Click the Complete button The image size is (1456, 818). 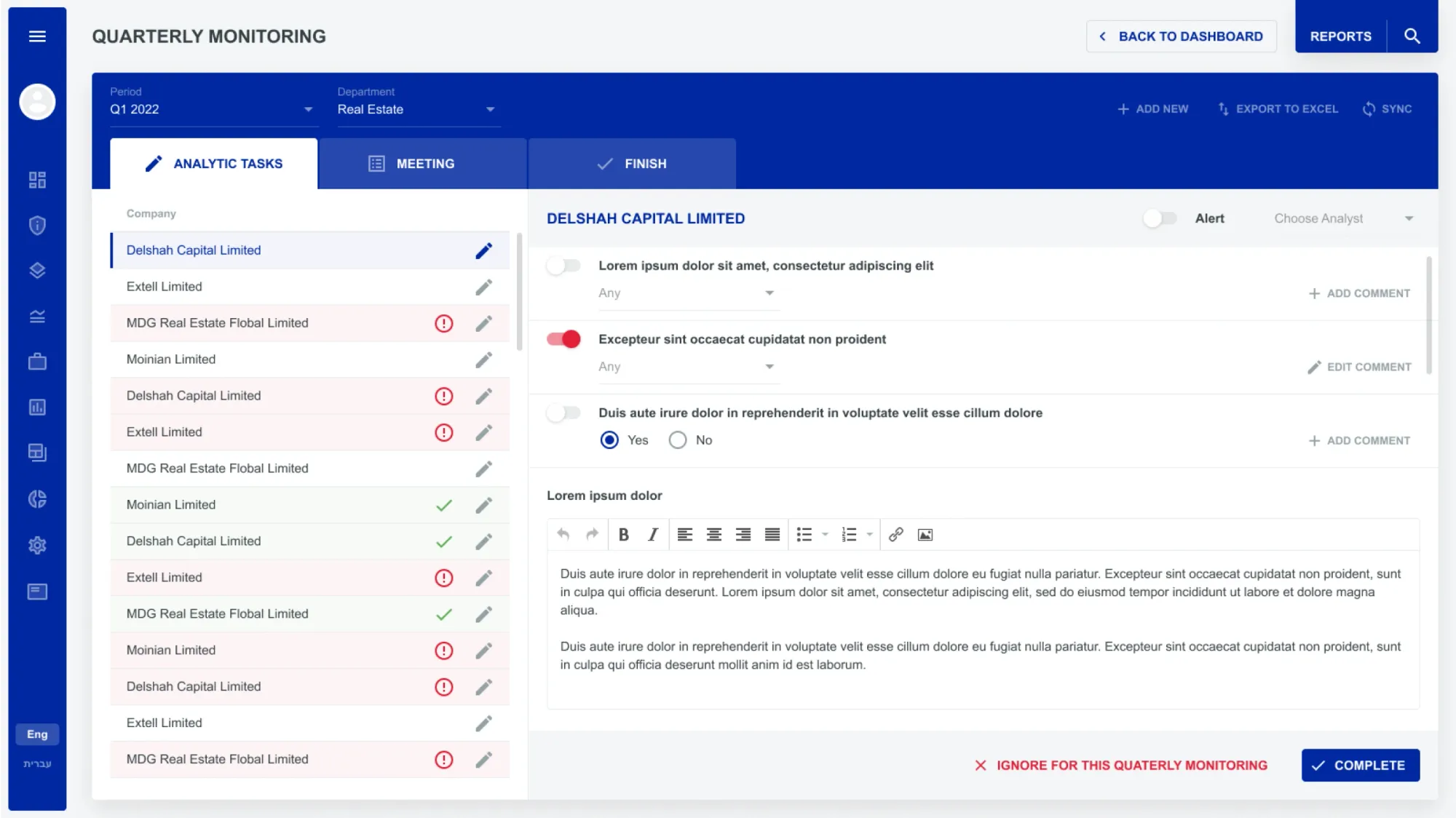(x=1361, y=766)
